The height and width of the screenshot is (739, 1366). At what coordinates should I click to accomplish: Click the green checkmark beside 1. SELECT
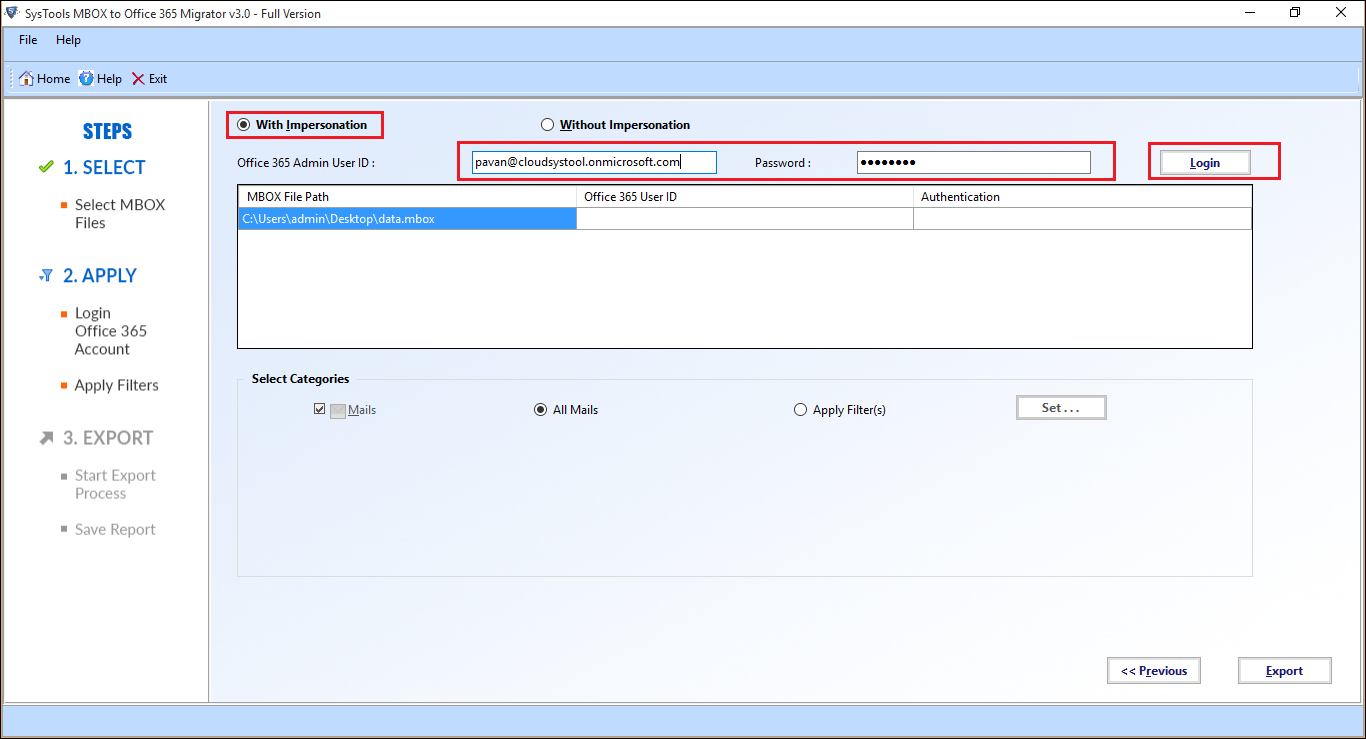46,167
